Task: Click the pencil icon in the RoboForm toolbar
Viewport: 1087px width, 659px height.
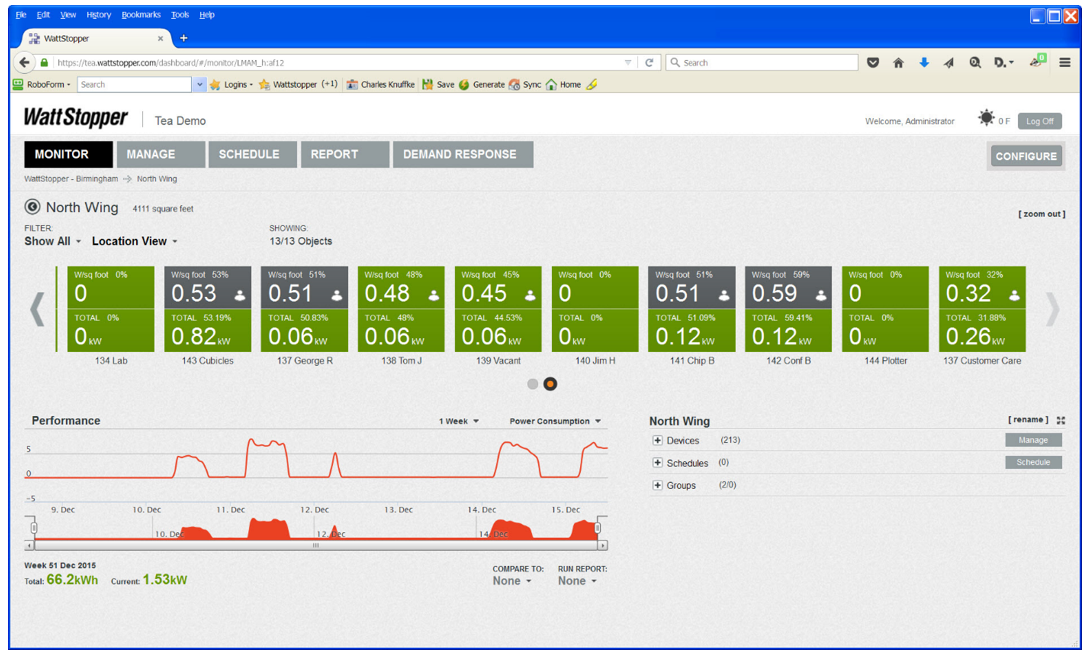Action: tap(591, 85)
